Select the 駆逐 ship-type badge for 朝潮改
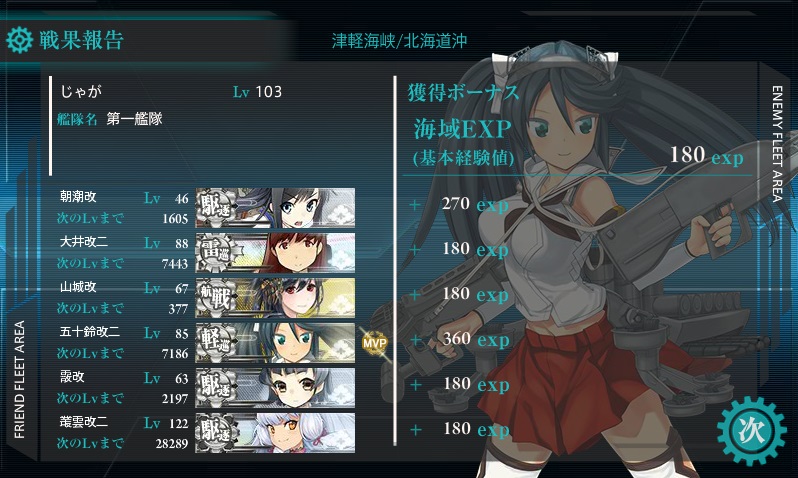The image size is (798, 478). [216, 208]
